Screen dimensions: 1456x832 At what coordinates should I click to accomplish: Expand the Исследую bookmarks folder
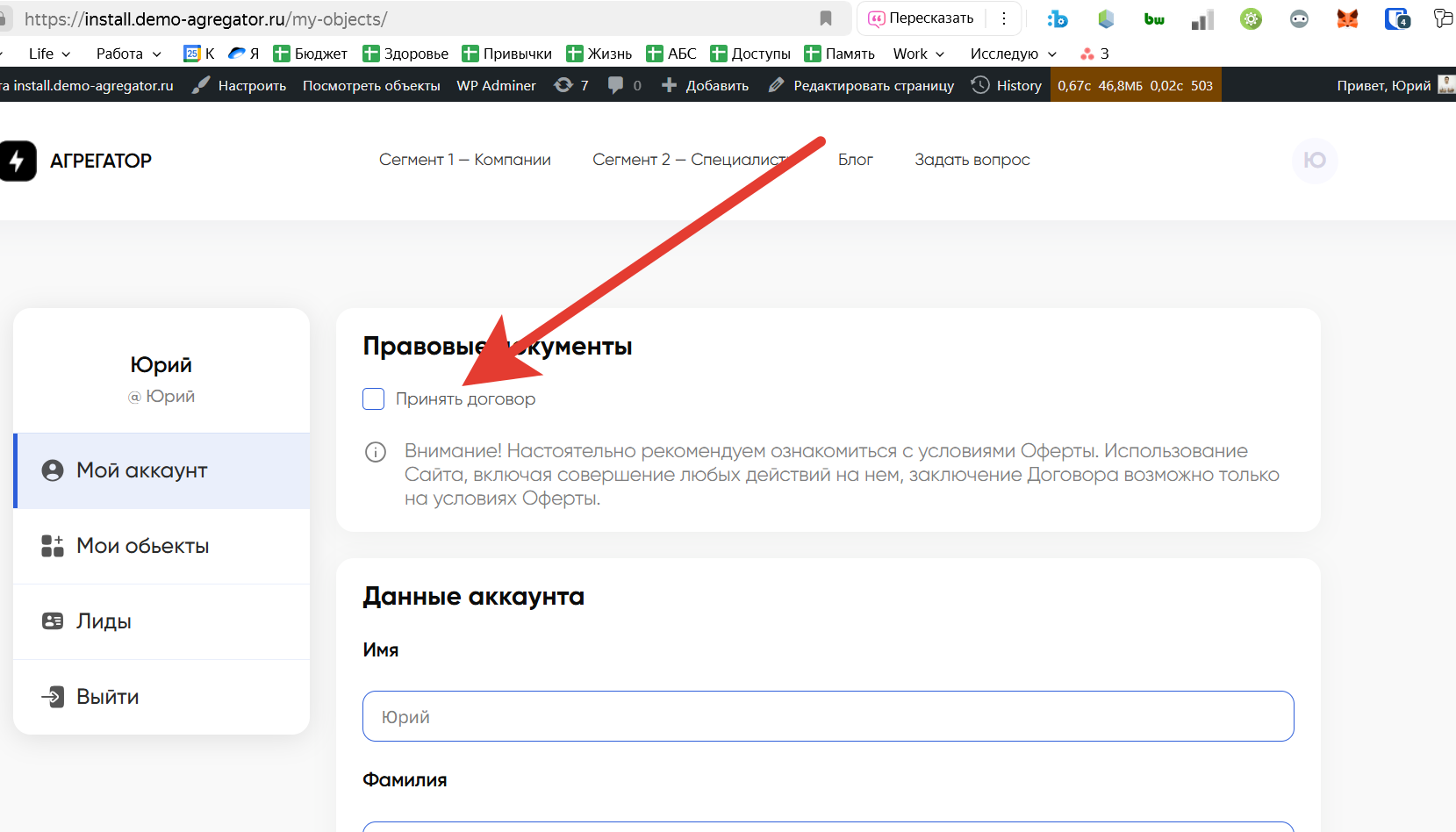pos(1013,54)
